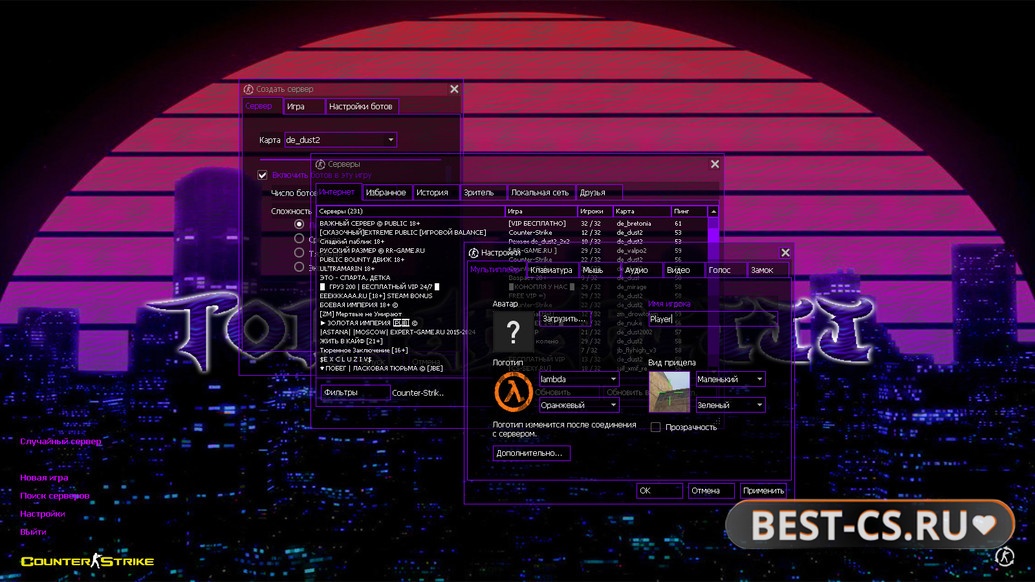
Task: Click the question-mark avatar image
Action: tap(513, 332)
